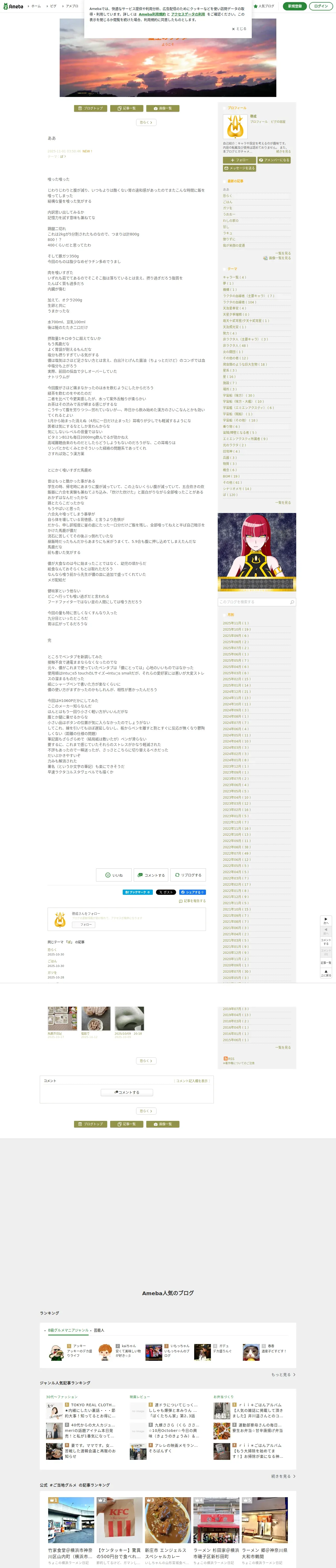
Task: Open the recent article 我が呆顔の変遷
Action: tap(234, 245)
